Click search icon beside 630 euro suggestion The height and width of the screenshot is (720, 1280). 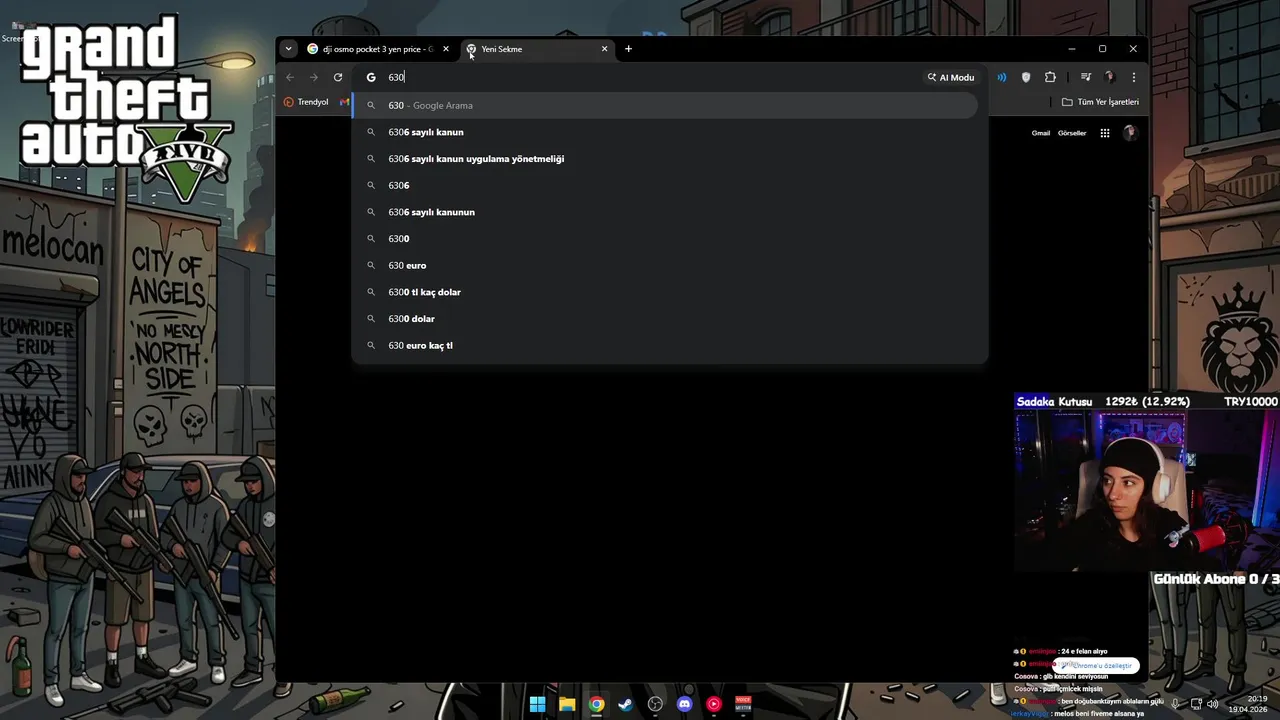click(x=371, y=265)
